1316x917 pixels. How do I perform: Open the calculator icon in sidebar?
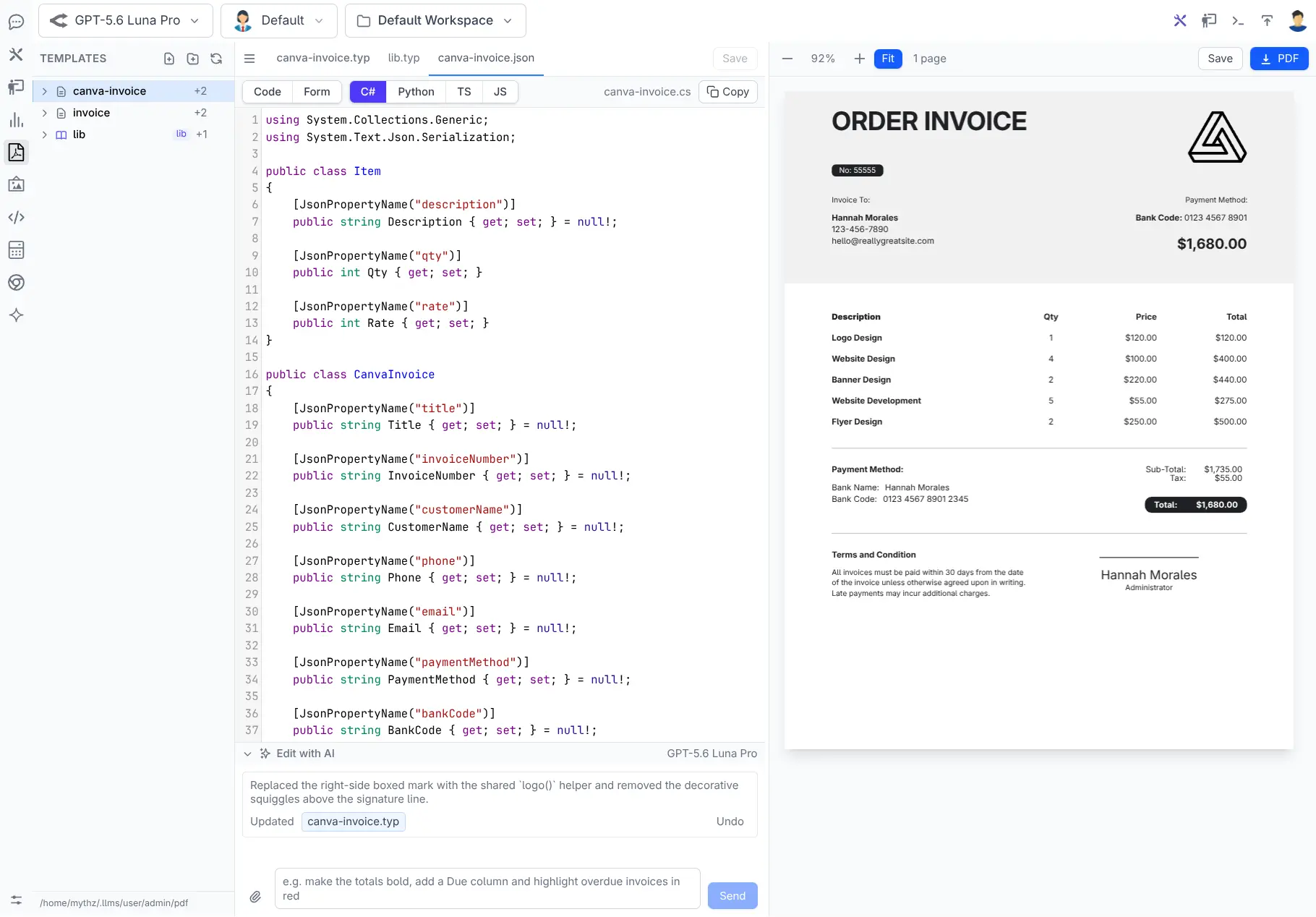coord(16,249)
